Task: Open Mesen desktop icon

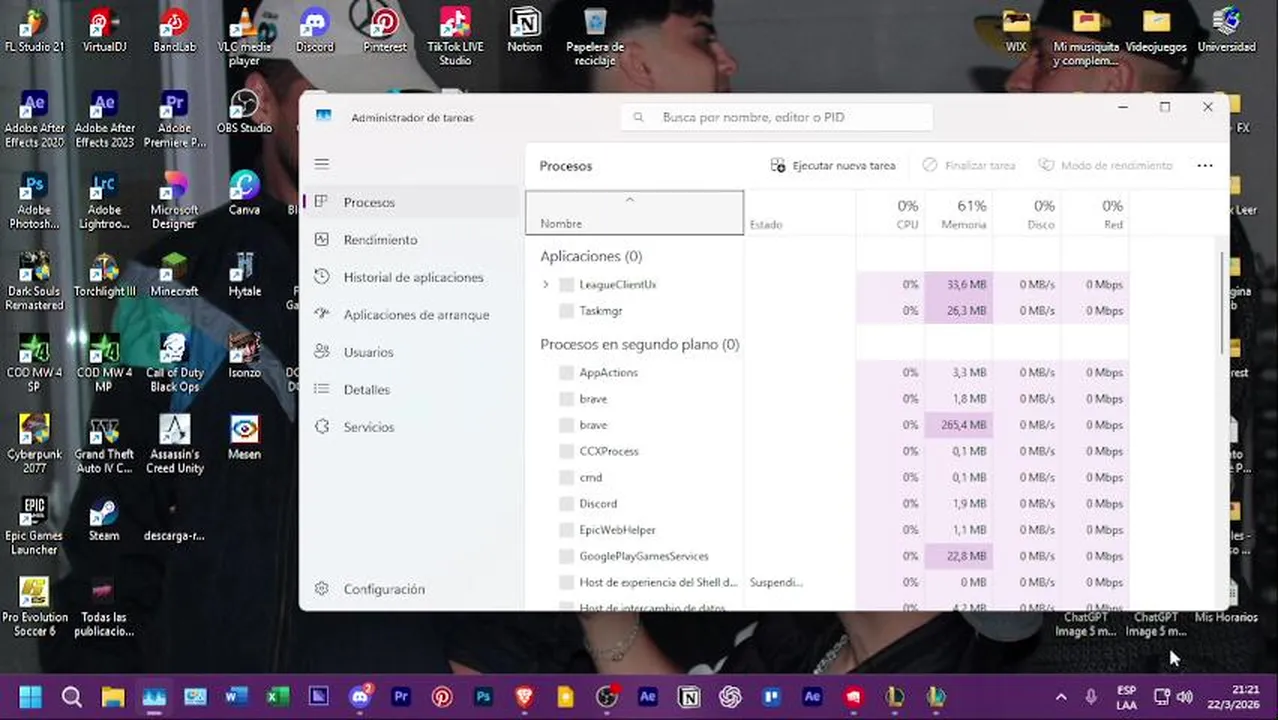Action: tap(244, 438)
